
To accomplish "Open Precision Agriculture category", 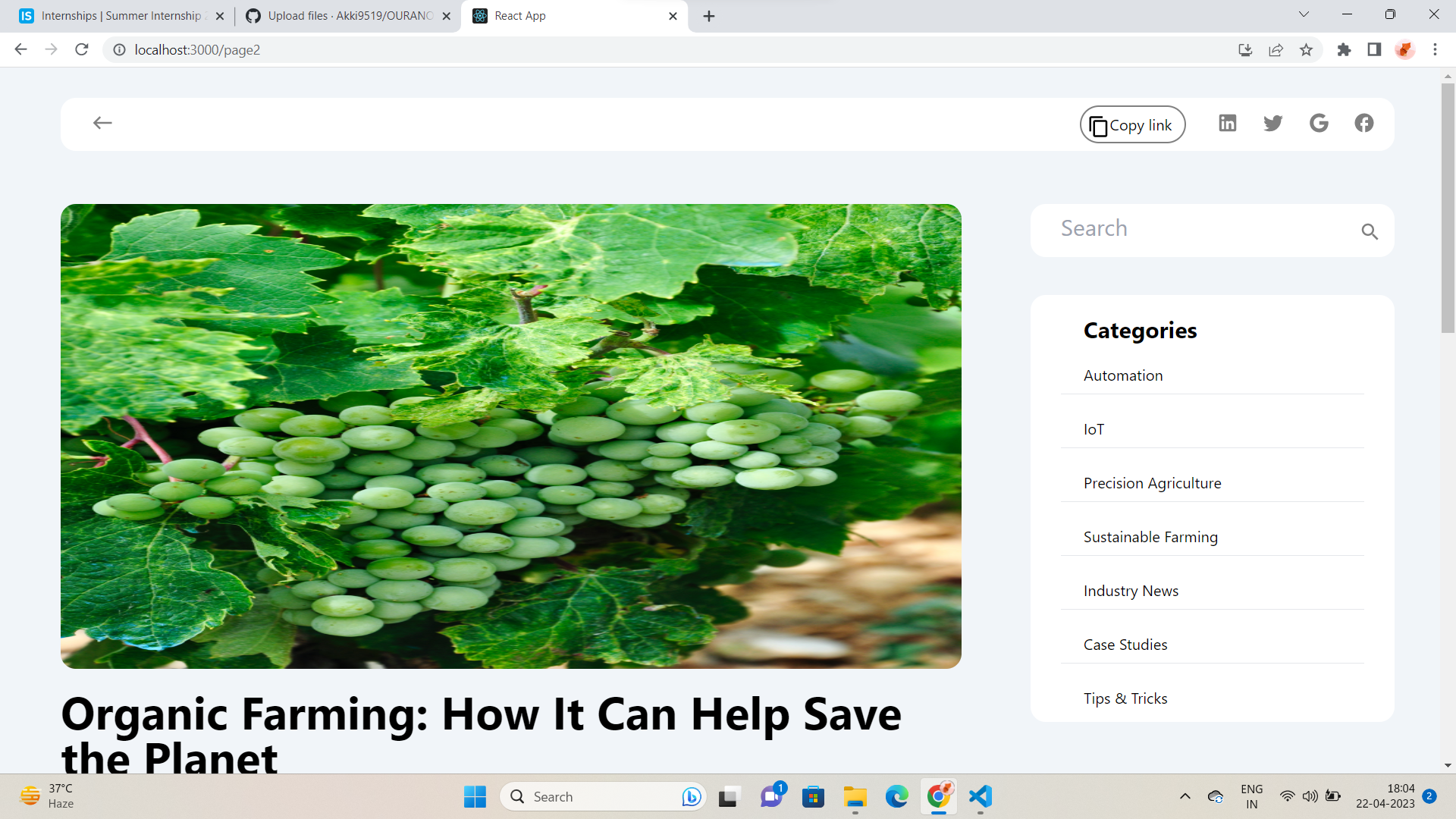I will [1152, 483].
